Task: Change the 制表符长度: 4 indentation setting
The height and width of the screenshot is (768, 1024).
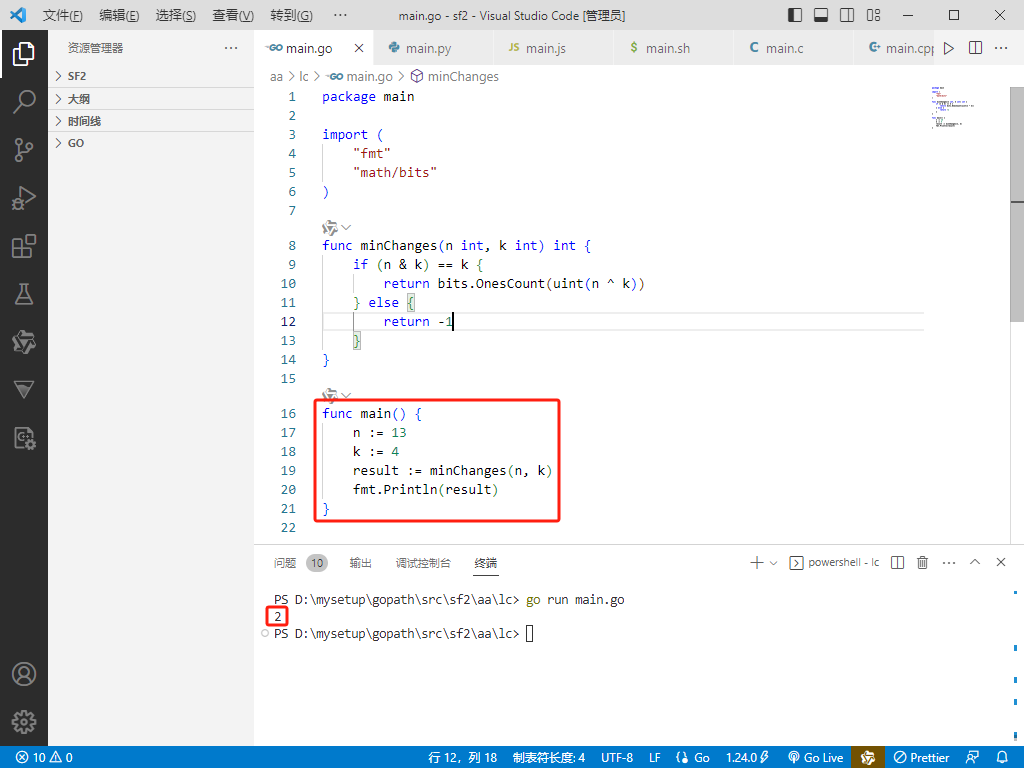Action: click(x=549, y=758)
